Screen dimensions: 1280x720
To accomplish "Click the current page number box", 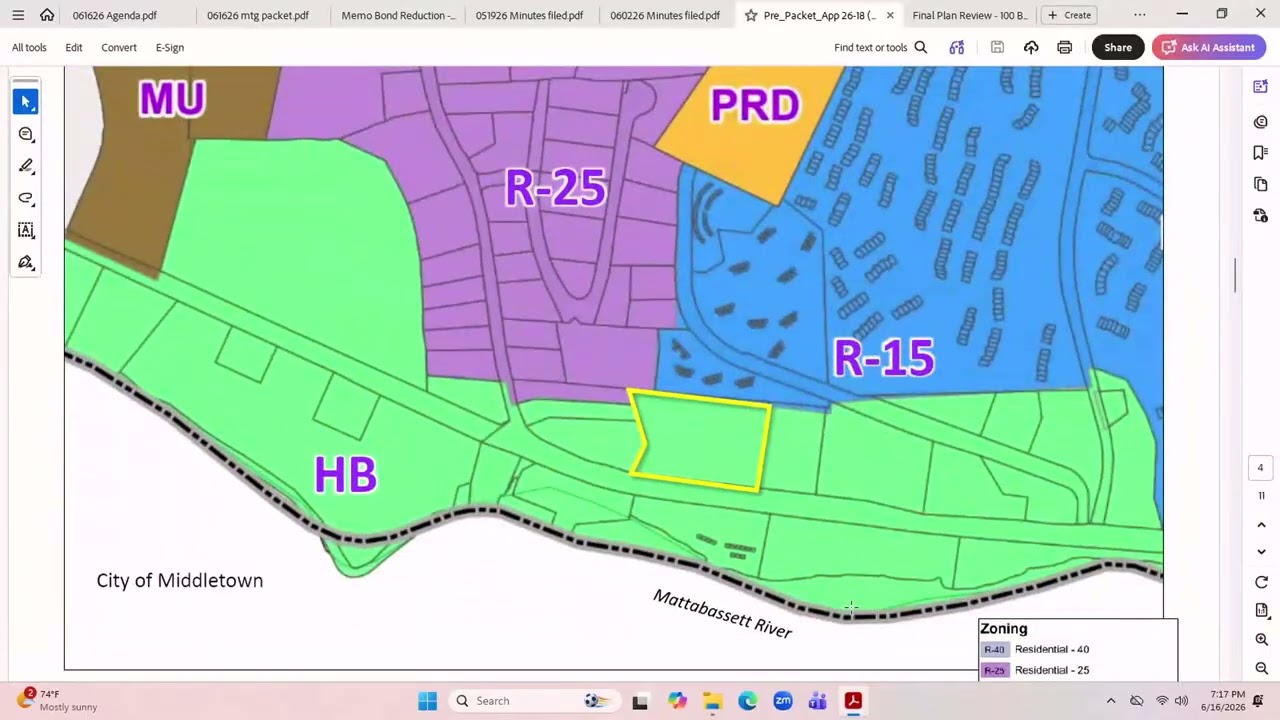I will pyautogui.click(x=1260, y=468).
